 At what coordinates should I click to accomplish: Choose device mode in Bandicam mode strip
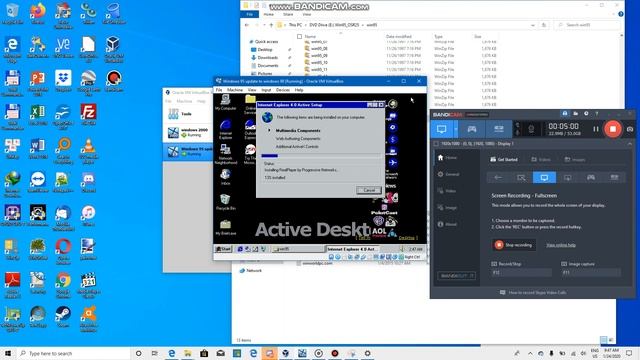[614, 178]
